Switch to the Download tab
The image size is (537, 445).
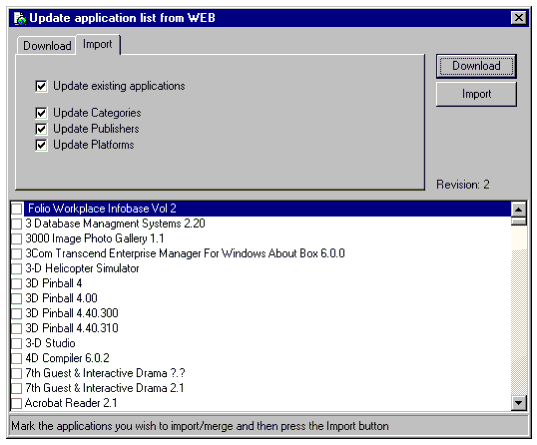47,46
